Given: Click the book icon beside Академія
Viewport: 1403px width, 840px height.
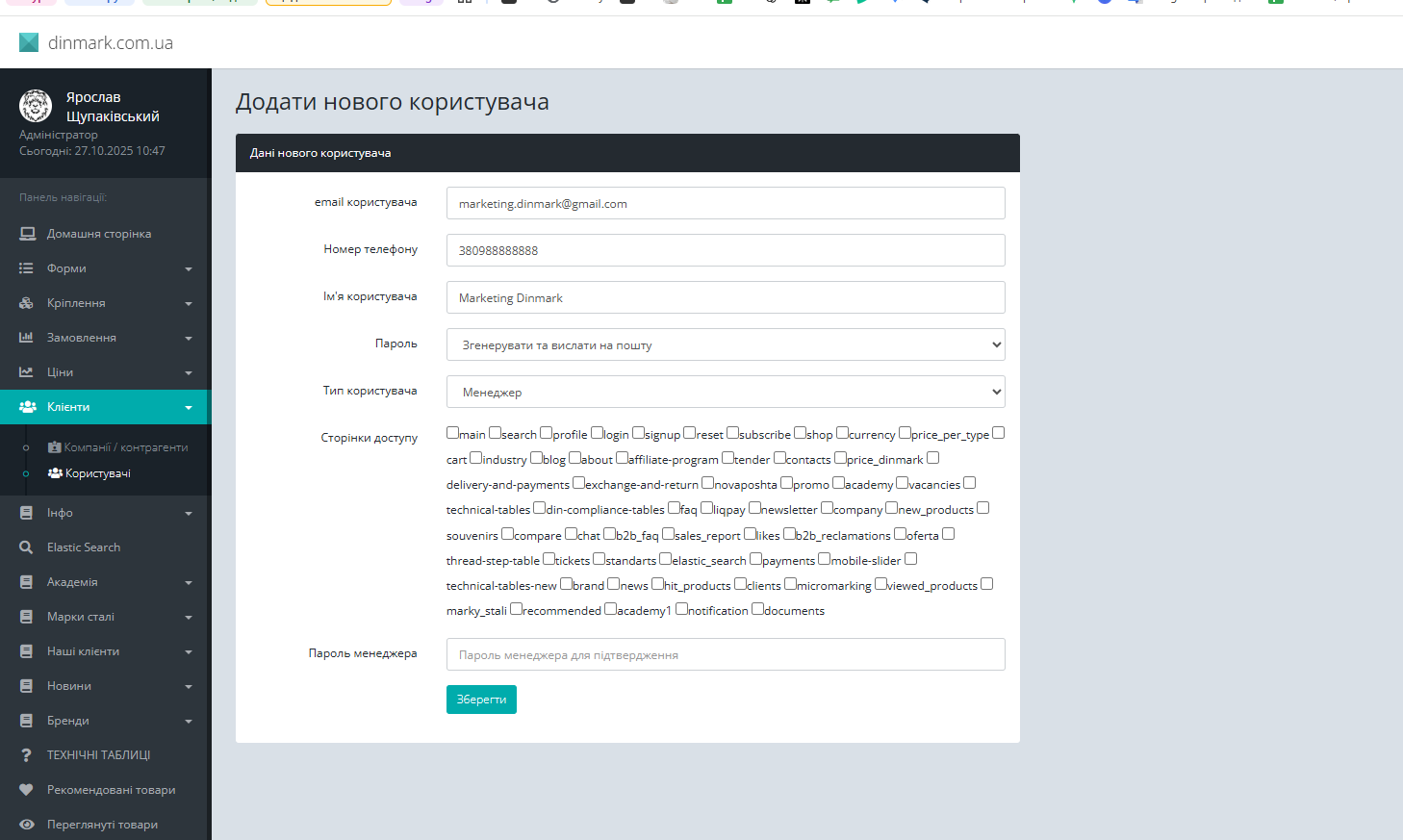Looking at the screenshot, I should [26, 582].
